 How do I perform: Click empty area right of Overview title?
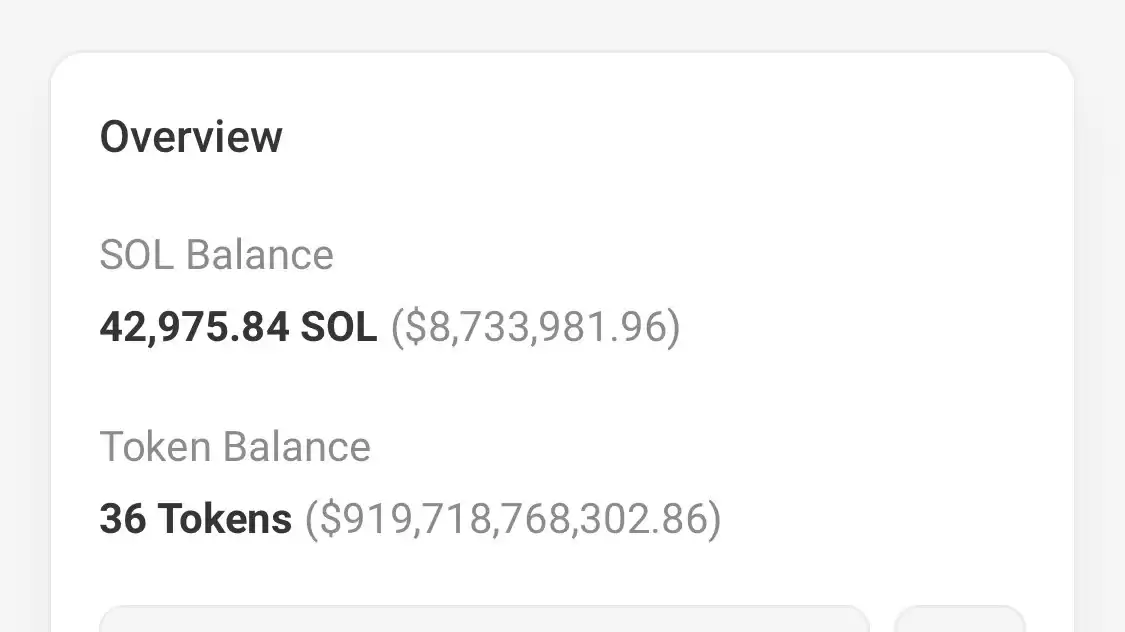[646, 136]
